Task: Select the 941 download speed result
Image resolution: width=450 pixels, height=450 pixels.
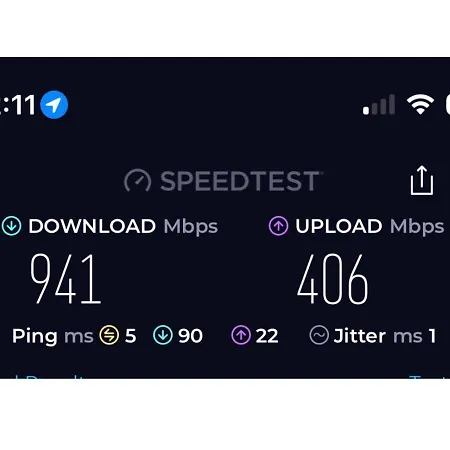Action: 65,279
